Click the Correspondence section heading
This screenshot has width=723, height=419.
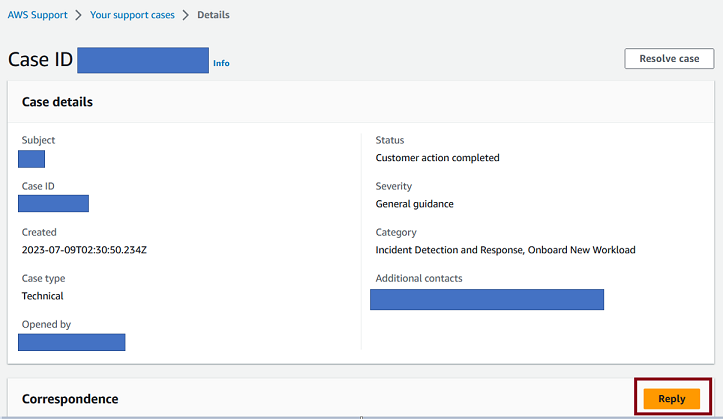70,399
